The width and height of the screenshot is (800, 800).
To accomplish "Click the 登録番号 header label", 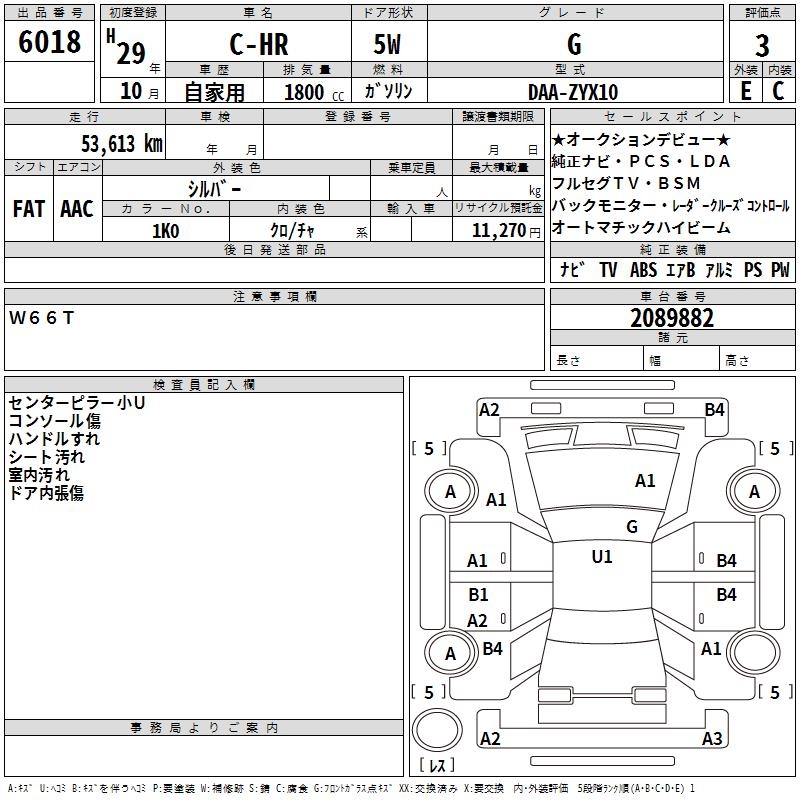I will click(358, 116).
